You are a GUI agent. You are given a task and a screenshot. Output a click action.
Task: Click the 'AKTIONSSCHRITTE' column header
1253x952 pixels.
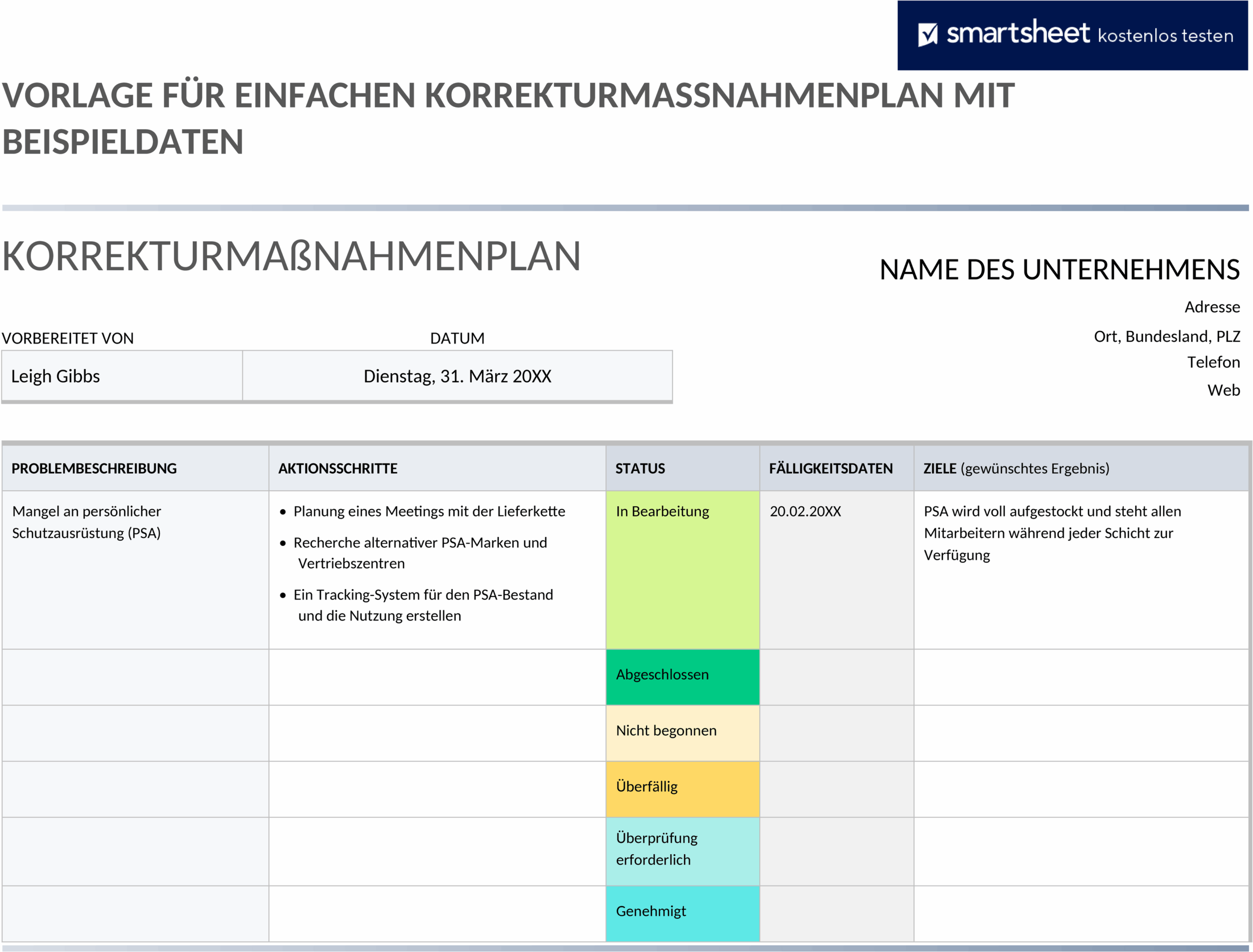pos(437,468)
